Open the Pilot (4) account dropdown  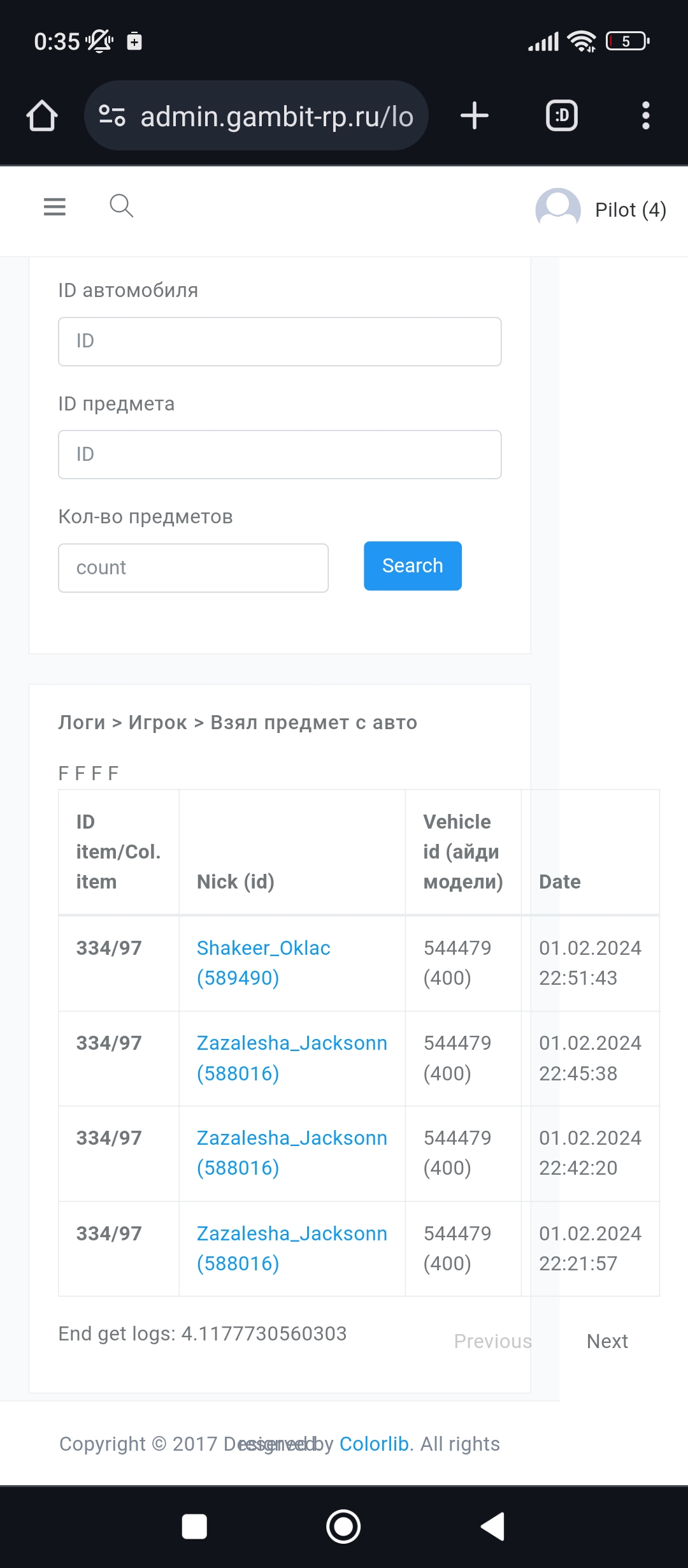[x=630, y=210]
